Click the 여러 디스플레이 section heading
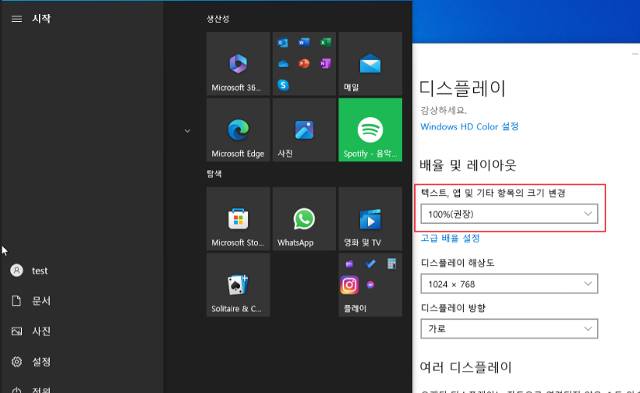 (x=466, y=367)
